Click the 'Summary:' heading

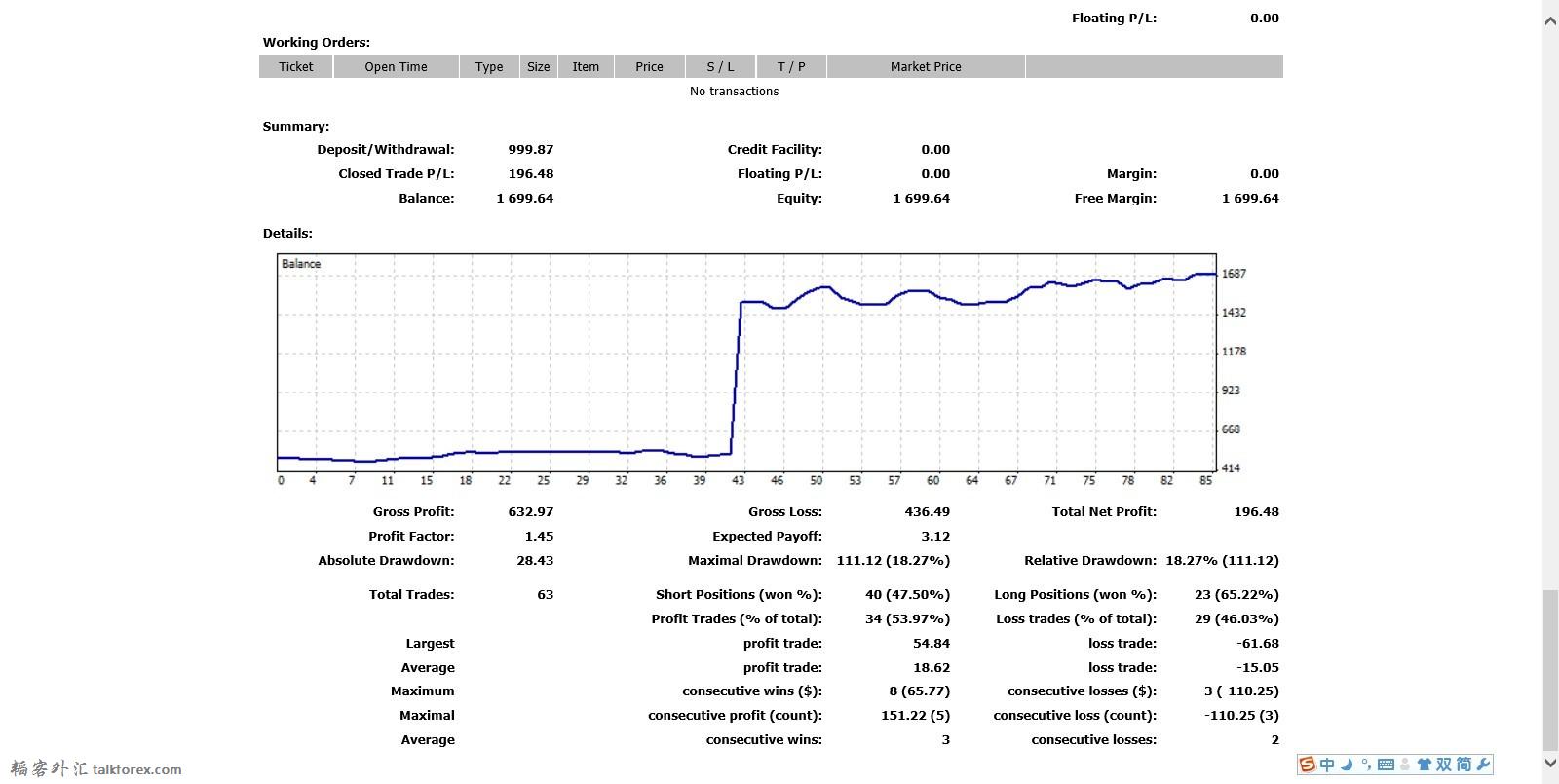point(296,126)
